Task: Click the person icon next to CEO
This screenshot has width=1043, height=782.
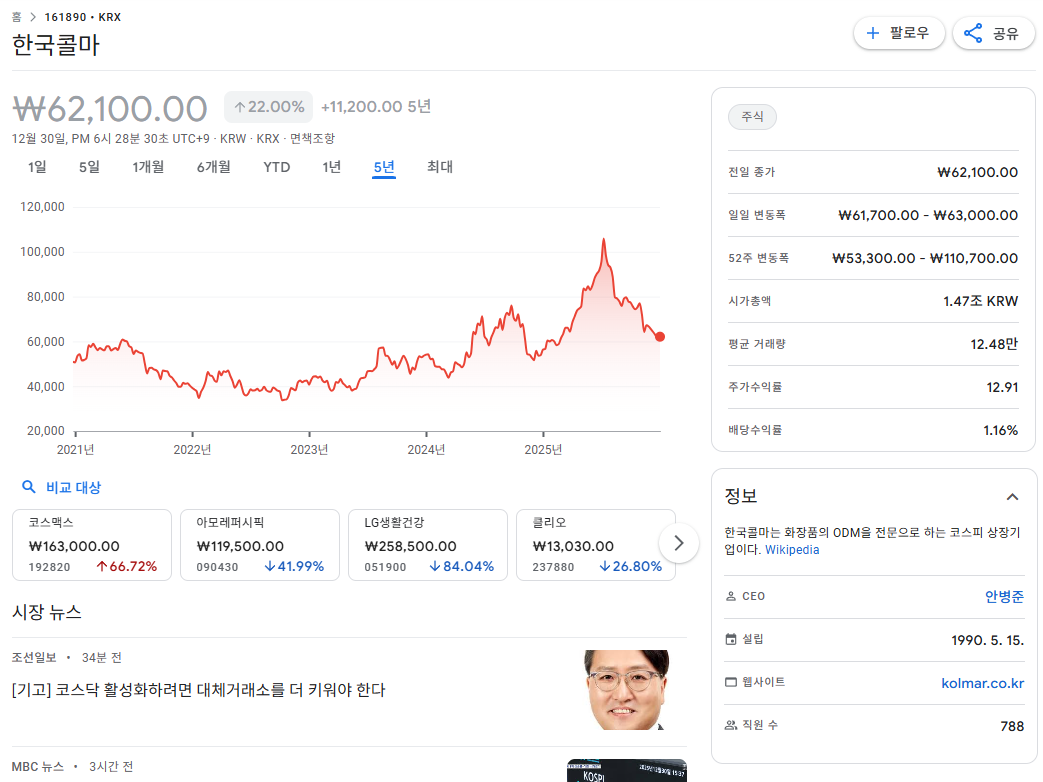Action: click(730, 596)
